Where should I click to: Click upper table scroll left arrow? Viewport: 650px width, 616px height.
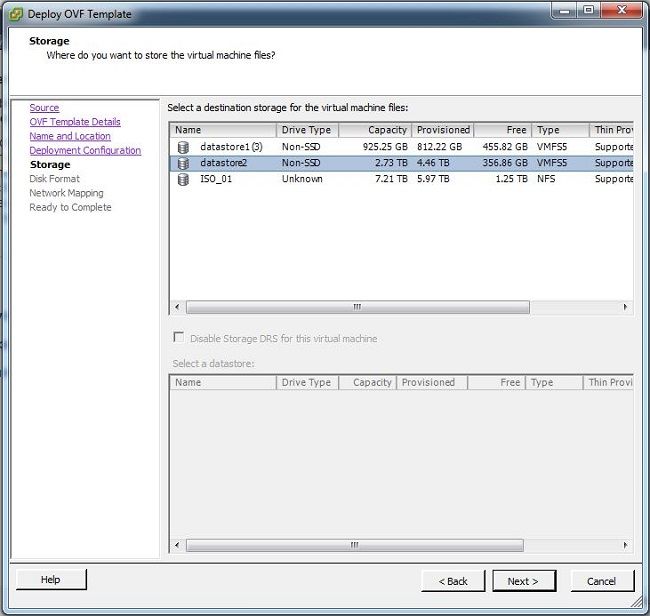[177, 307]
